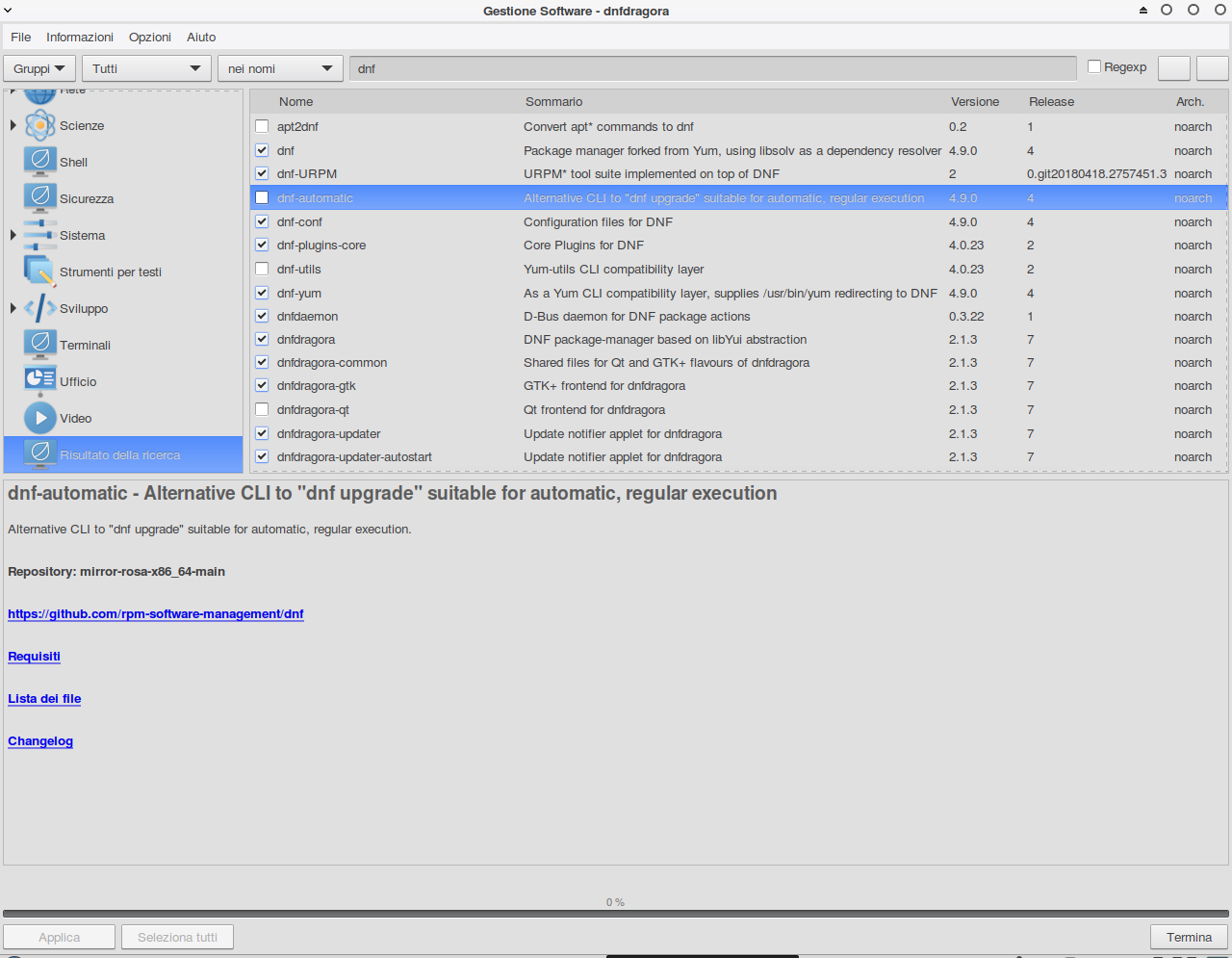Mark dnf-automatic for installation
The height and width of the screenshot is (958, 1232).
point(262,197)
